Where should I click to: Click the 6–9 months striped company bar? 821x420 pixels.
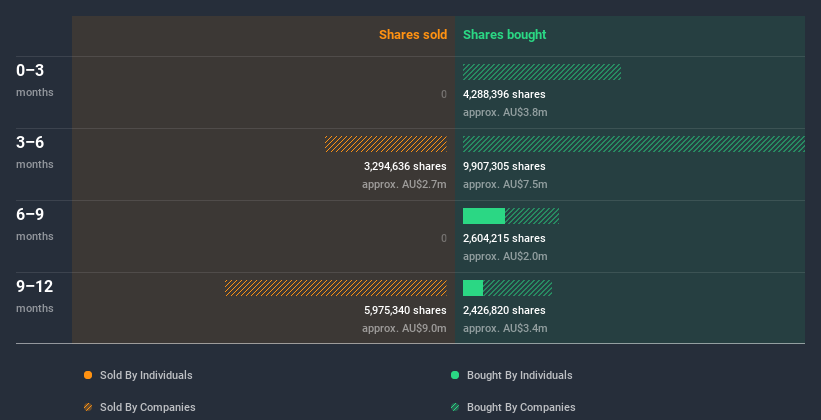click(x=532, y=216)
